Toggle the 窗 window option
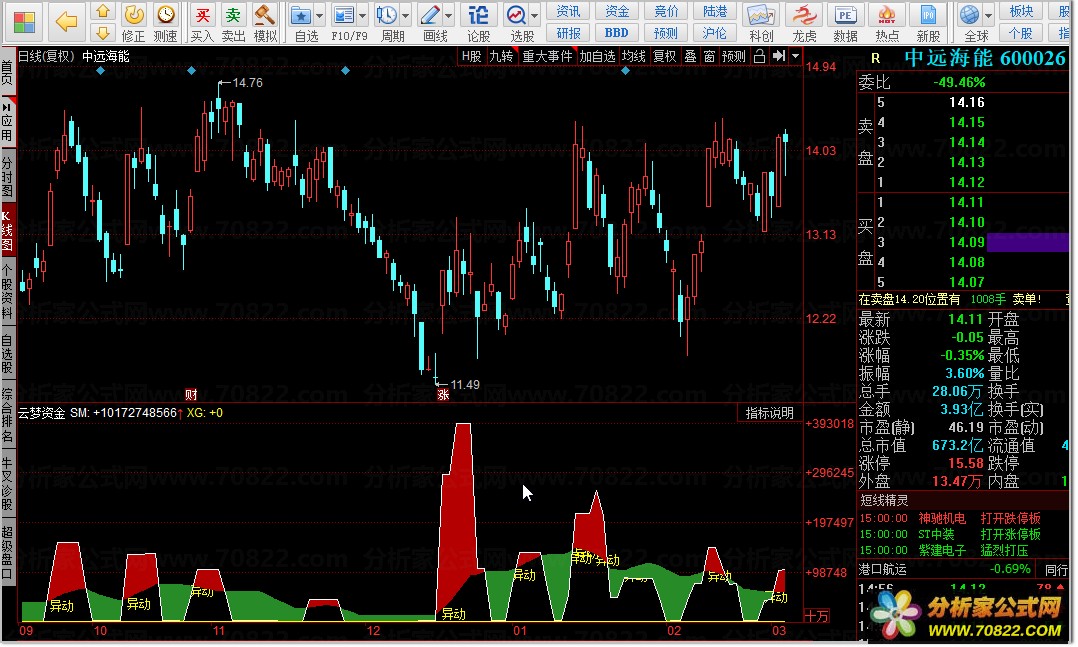Image resolution: width=1078 pixels, height=647 pixels. pos(710,56)
